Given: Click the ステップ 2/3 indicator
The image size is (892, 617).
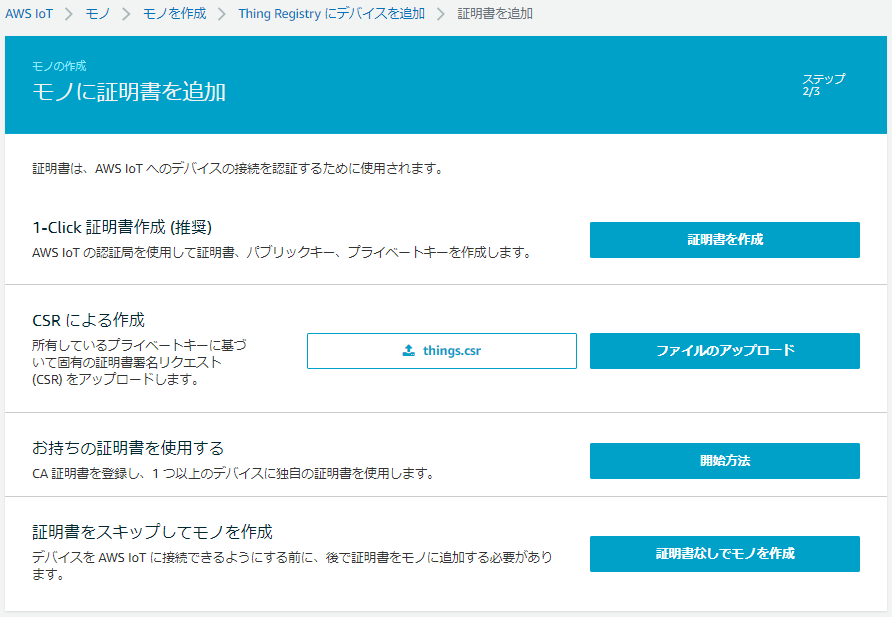Looking at the screenshot, I should (823, 85).
